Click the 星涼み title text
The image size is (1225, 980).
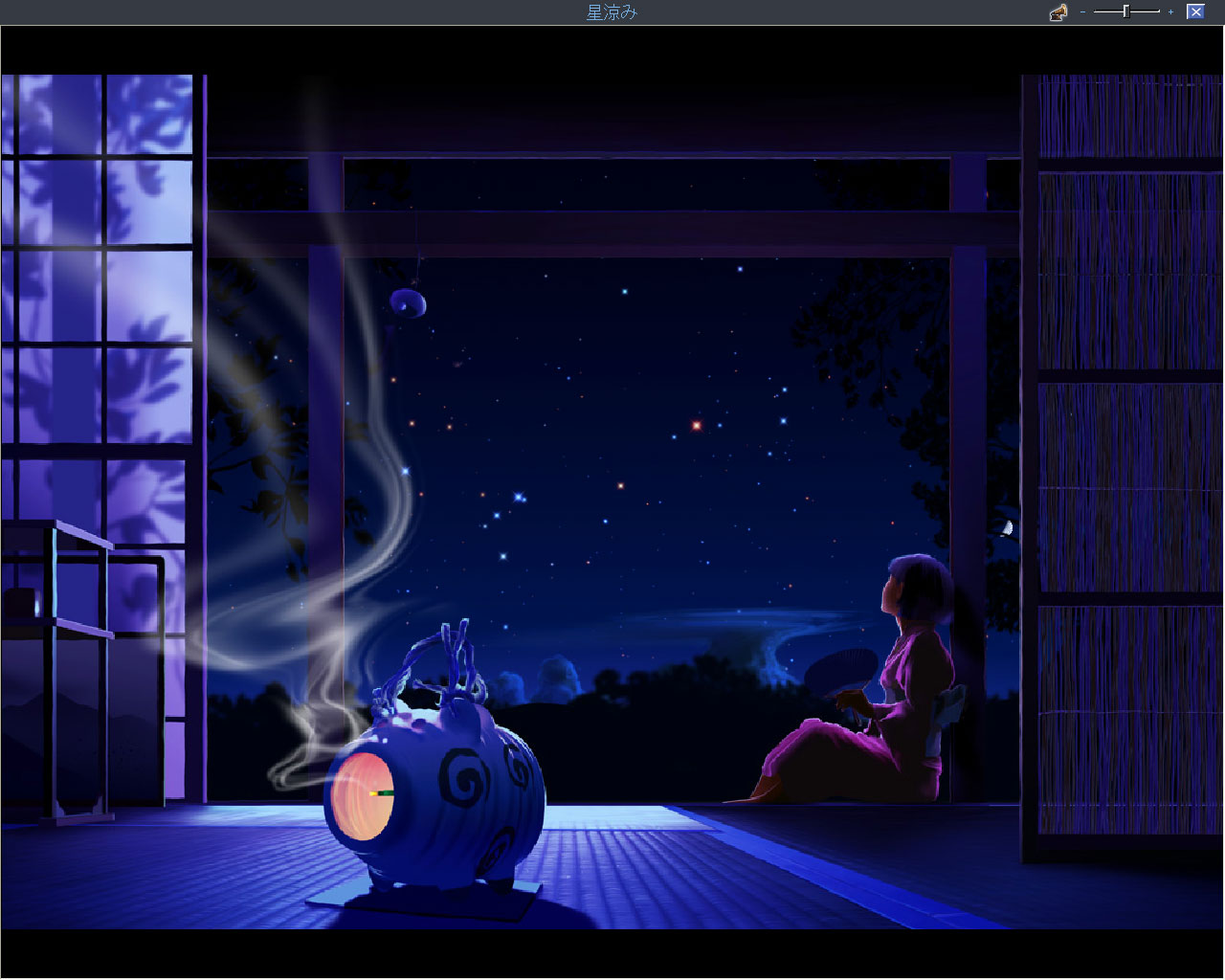[x=612, y=12]
